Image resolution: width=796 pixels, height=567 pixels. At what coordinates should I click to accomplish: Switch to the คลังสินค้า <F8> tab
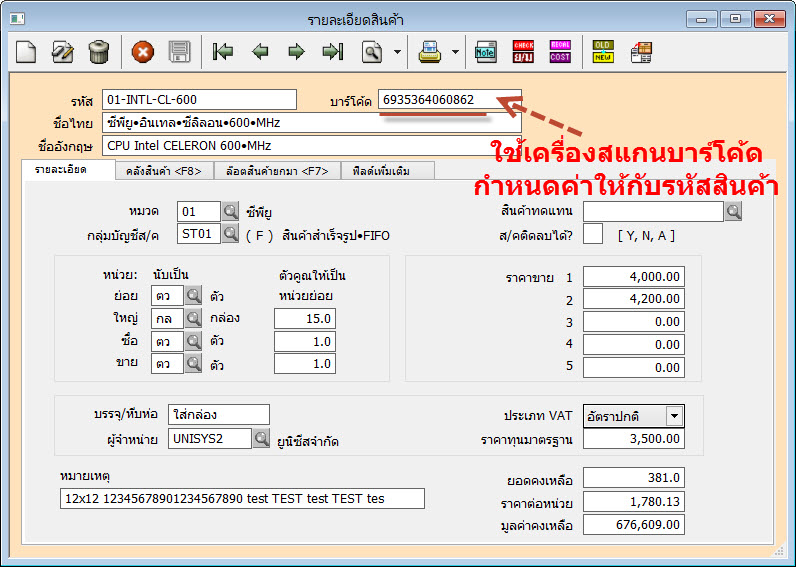[163, 171]
